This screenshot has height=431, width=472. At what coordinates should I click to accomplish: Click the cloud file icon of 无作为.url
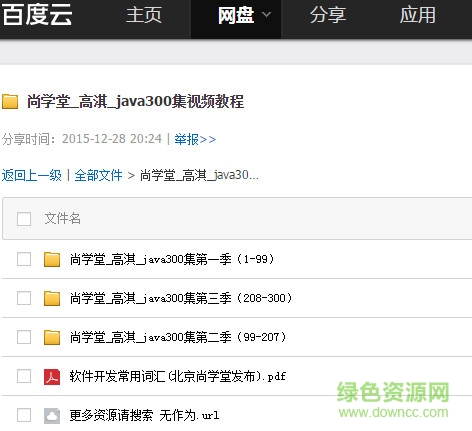tap(52, 416)
